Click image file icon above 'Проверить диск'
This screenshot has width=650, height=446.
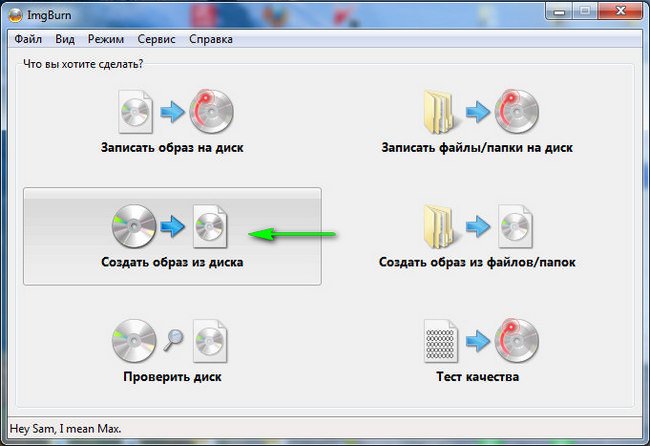coord(210,341)
